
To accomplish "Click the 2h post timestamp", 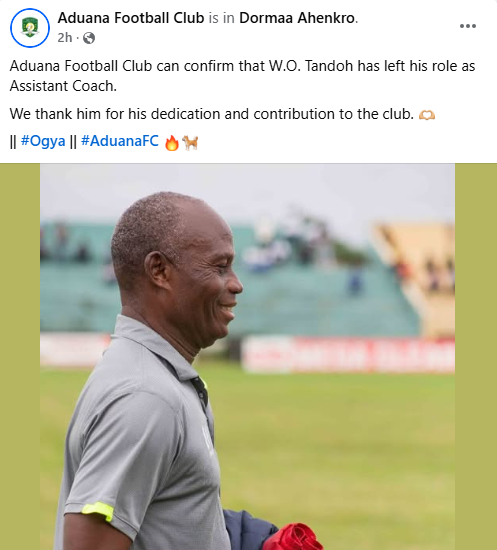I will click(x=65, y=38).
